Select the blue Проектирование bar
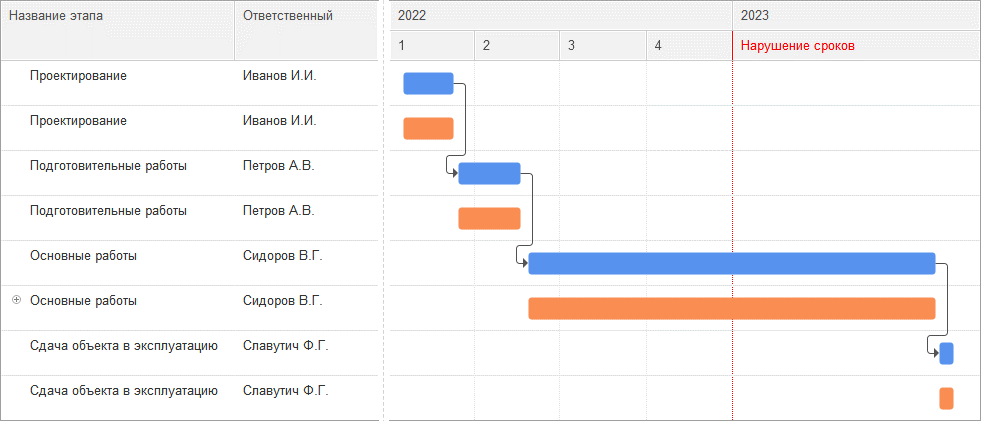The height and width of the screenshot is (421, 981). (428, 83)
